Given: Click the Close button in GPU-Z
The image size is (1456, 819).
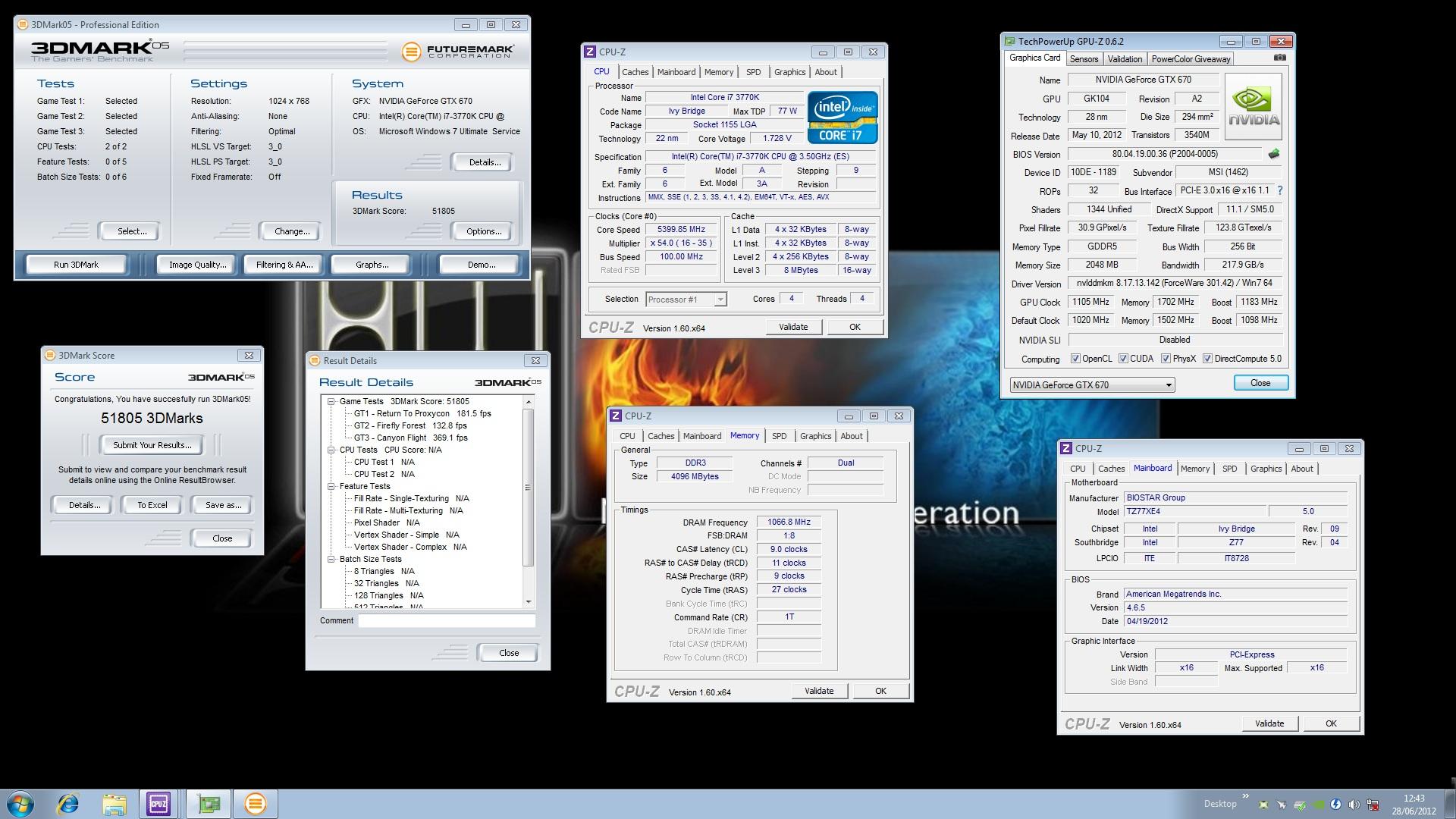Looking at the screenshot, I should (1260, 383).
